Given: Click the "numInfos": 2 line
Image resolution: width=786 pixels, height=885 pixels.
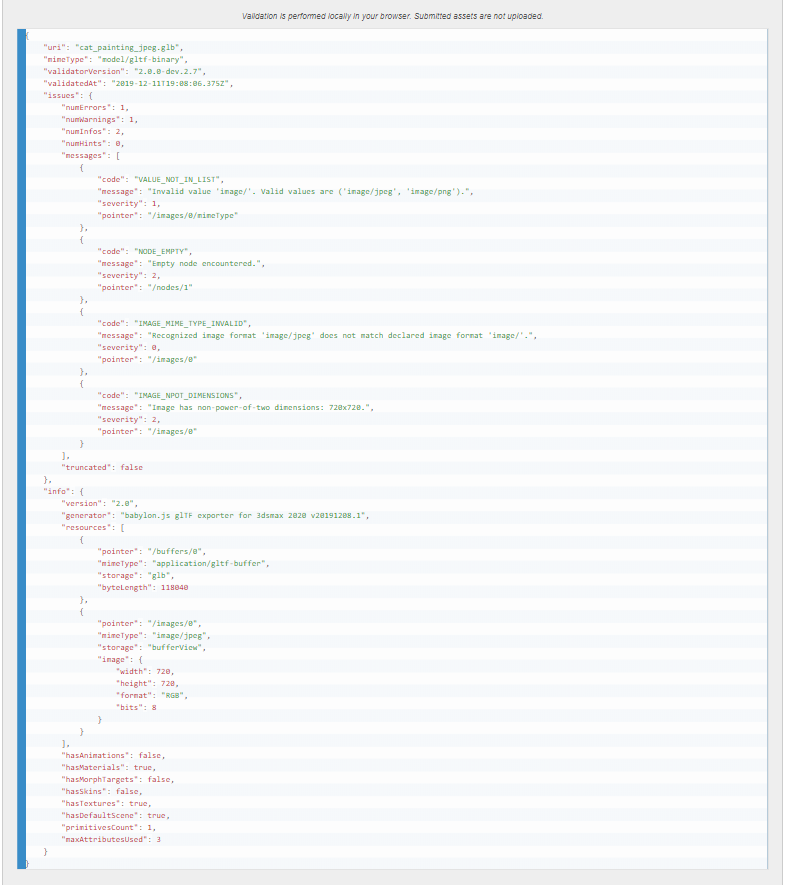Looking at the screenshot, I should 93,131.
